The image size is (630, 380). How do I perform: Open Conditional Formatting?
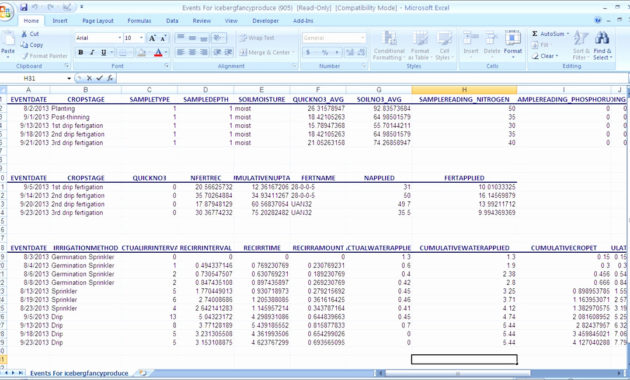coord(389,45)
